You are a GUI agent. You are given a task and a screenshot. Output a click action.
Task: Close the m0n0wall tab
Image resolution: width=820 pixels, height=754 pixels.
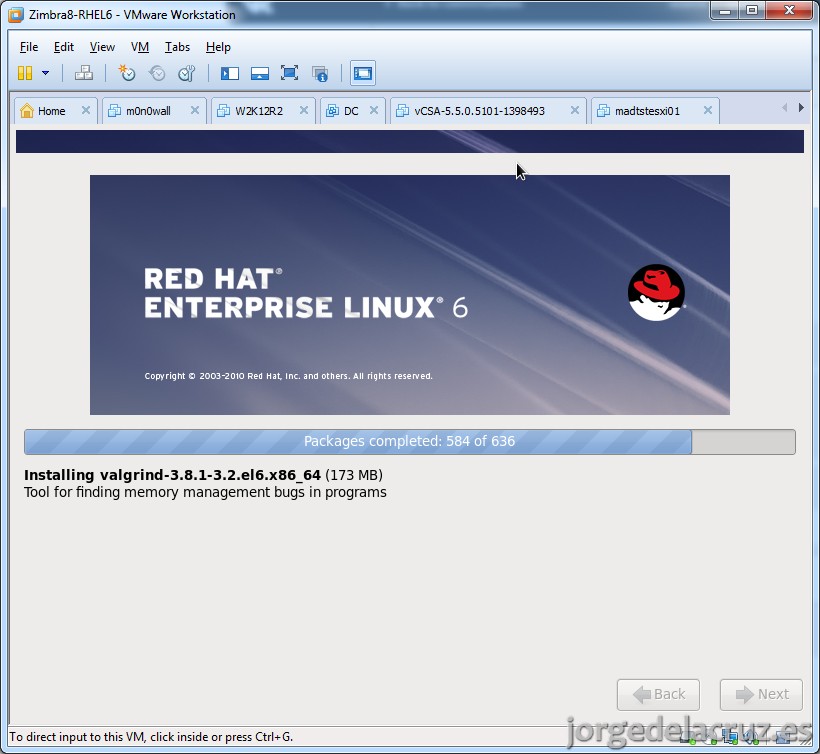(x=195, y=110)
